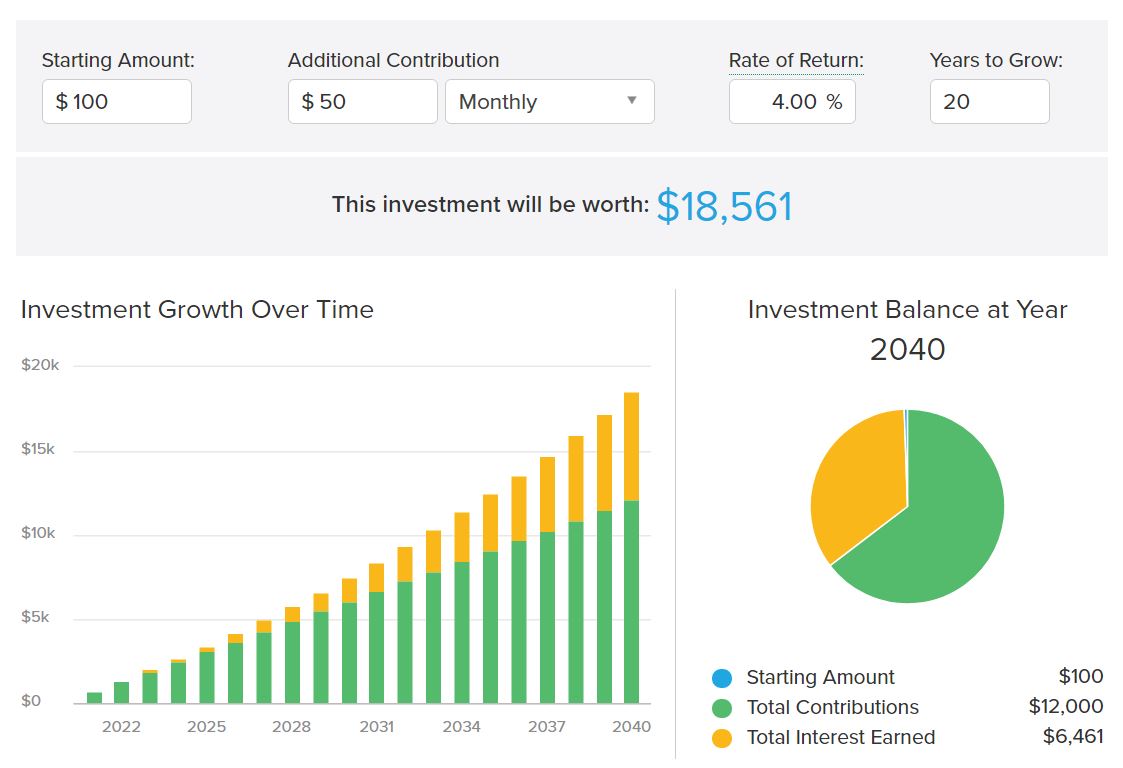Click the 2028 bar in the growth chart
The height and width of the screenshot is (768, 1123).
click(x=292, y=660)
